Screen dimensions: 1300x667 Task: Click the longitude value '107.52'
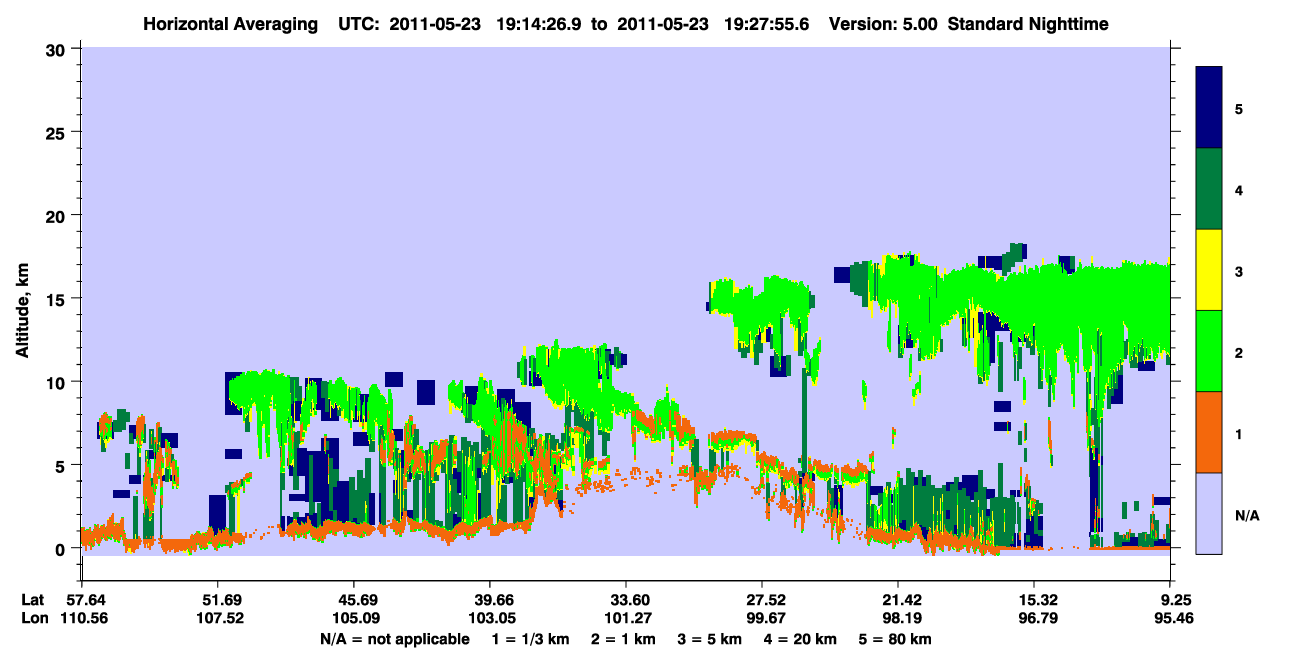218,618
